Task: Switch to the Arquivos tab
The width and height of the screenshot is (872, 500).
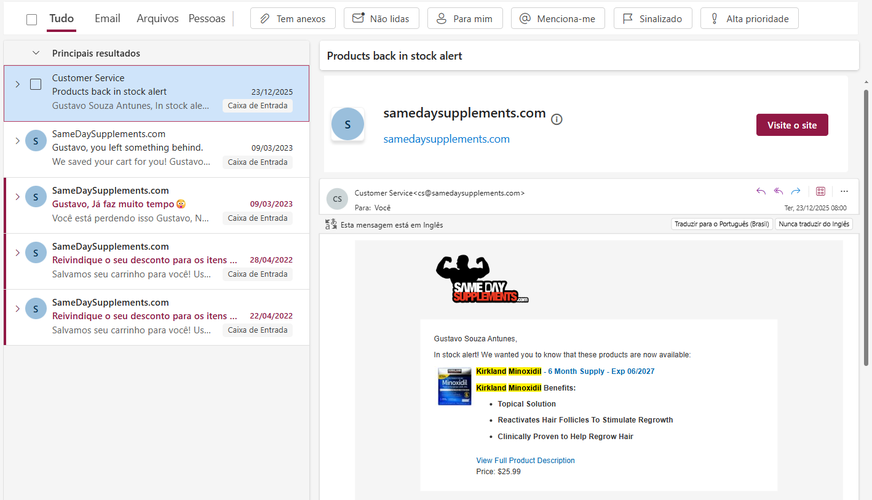Action: [157, 18]
